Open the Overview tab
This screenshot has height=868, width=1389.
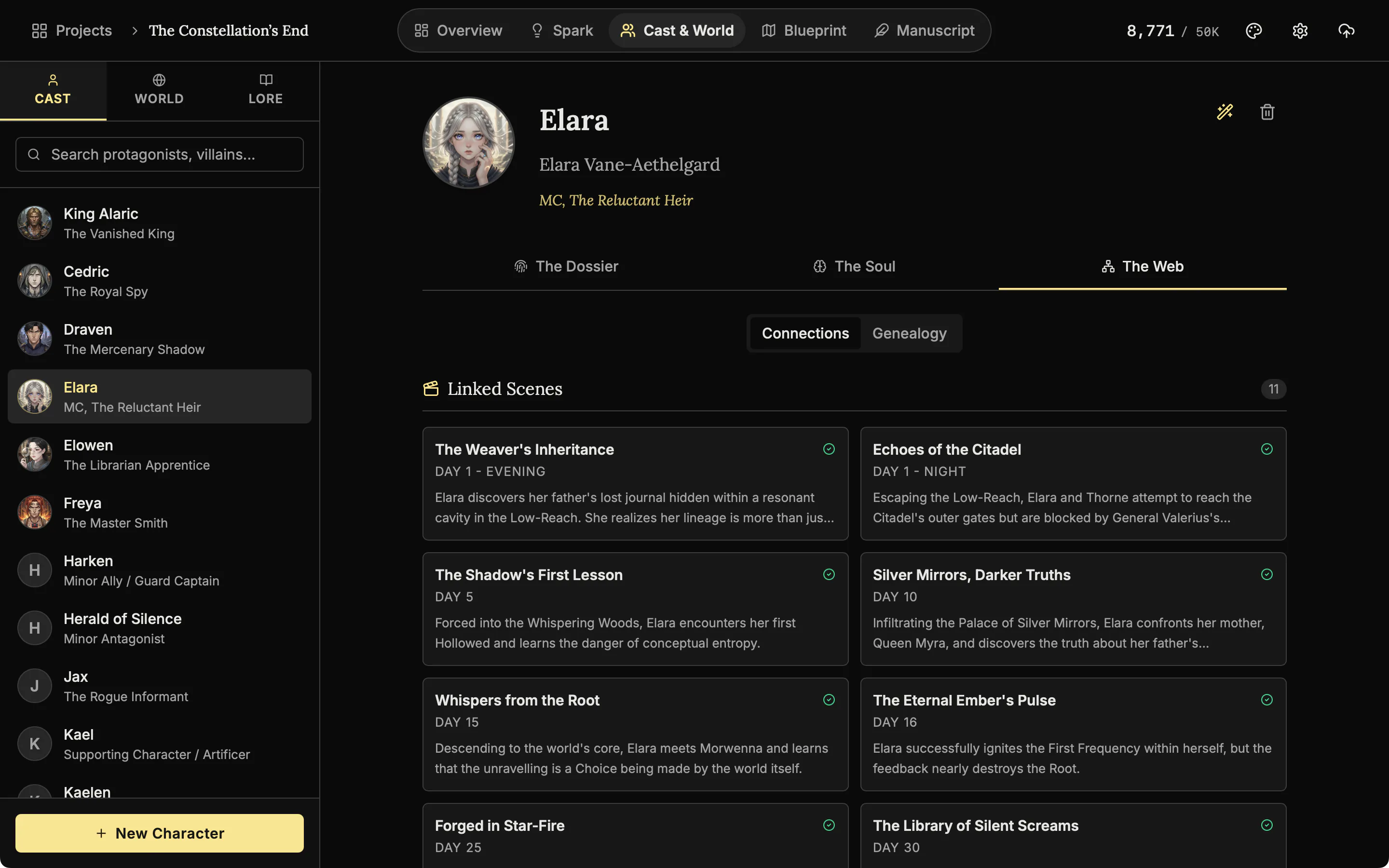(458, 30)
